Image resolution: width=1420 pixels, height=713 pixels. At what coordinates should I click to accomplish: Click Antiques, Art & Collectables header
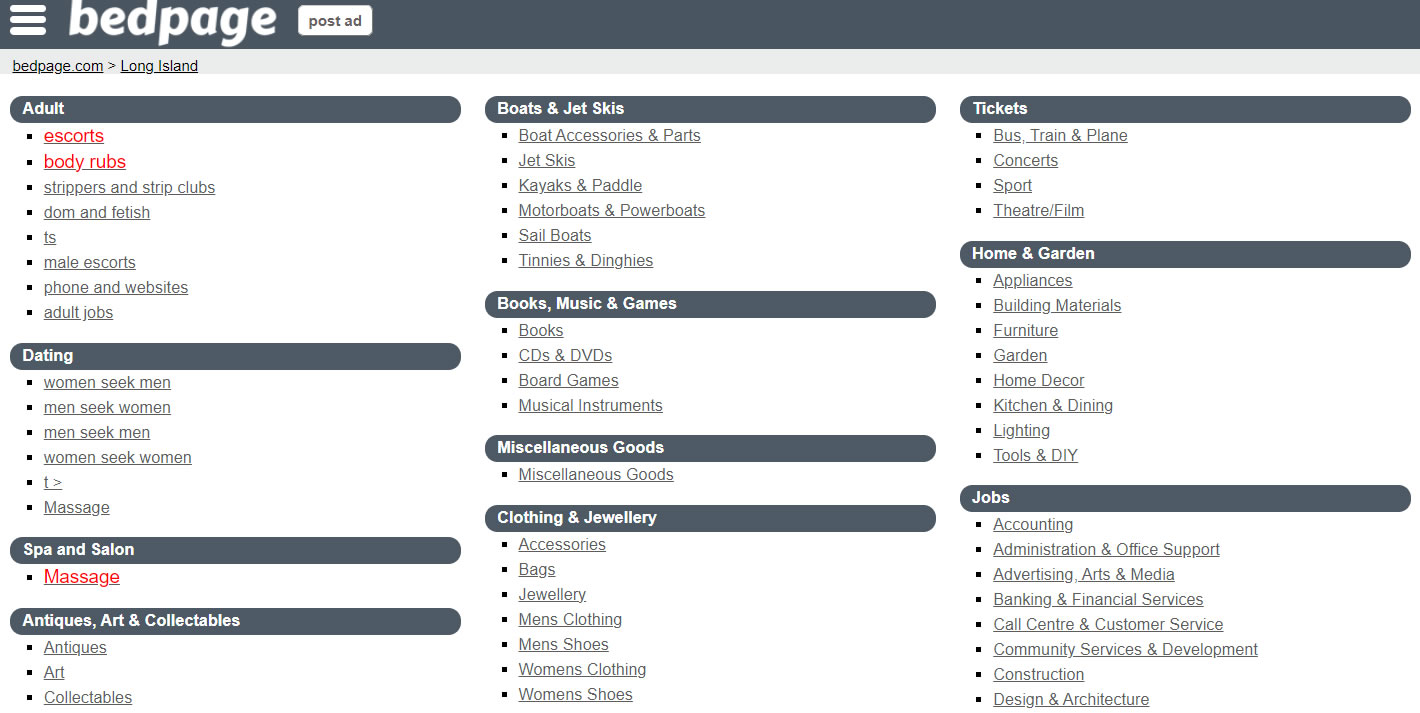click(235, 621)
